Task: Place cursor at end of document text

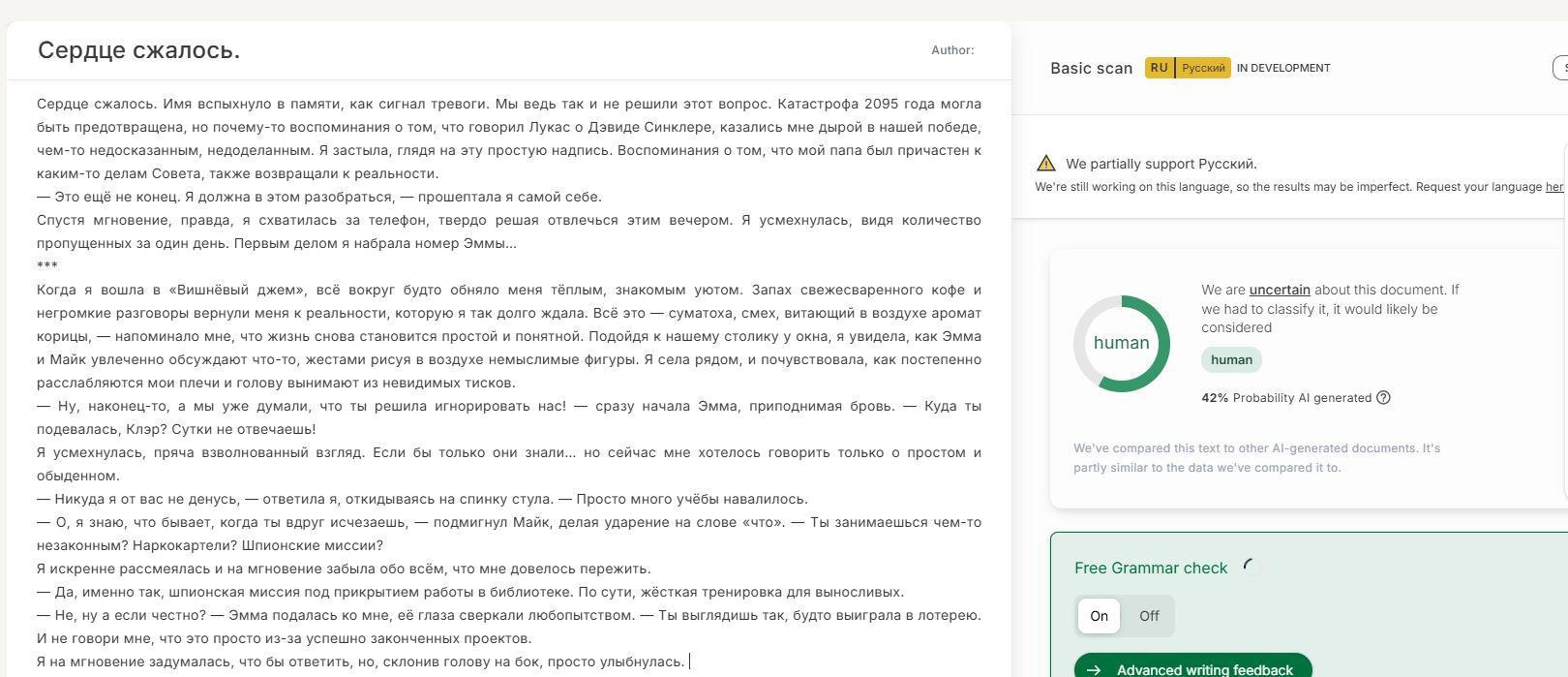Action: pyautogui.click(x=689, y=662)
